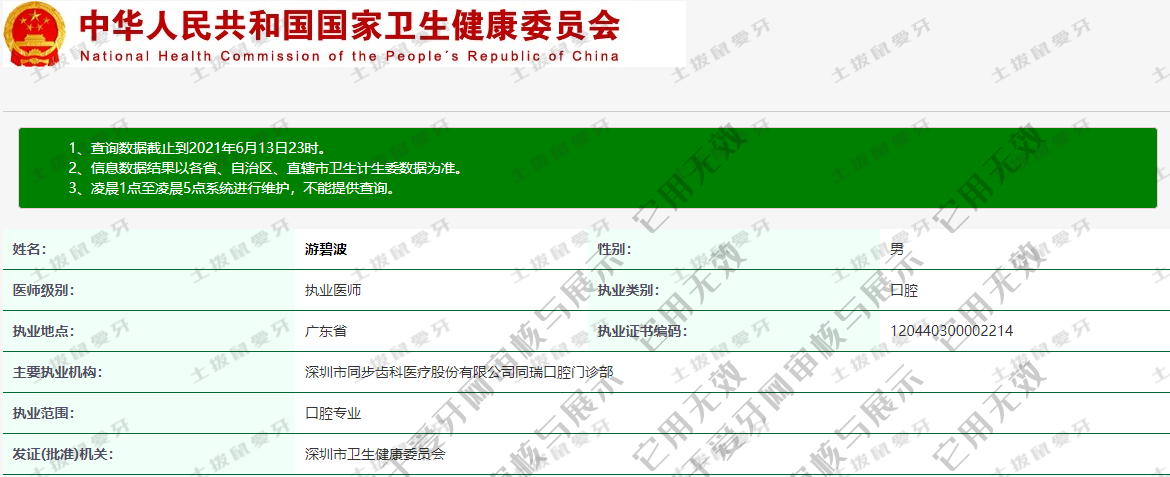Select the practice location 广东省
This screenshot has height=477, width=1170.
[x=326, y=331]
